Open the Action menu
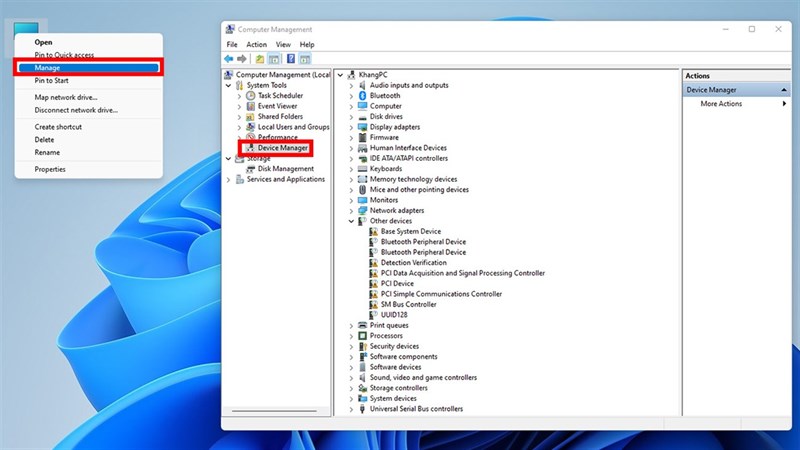The width and height of the screenshot is (800, 450). tap(256, 44)
